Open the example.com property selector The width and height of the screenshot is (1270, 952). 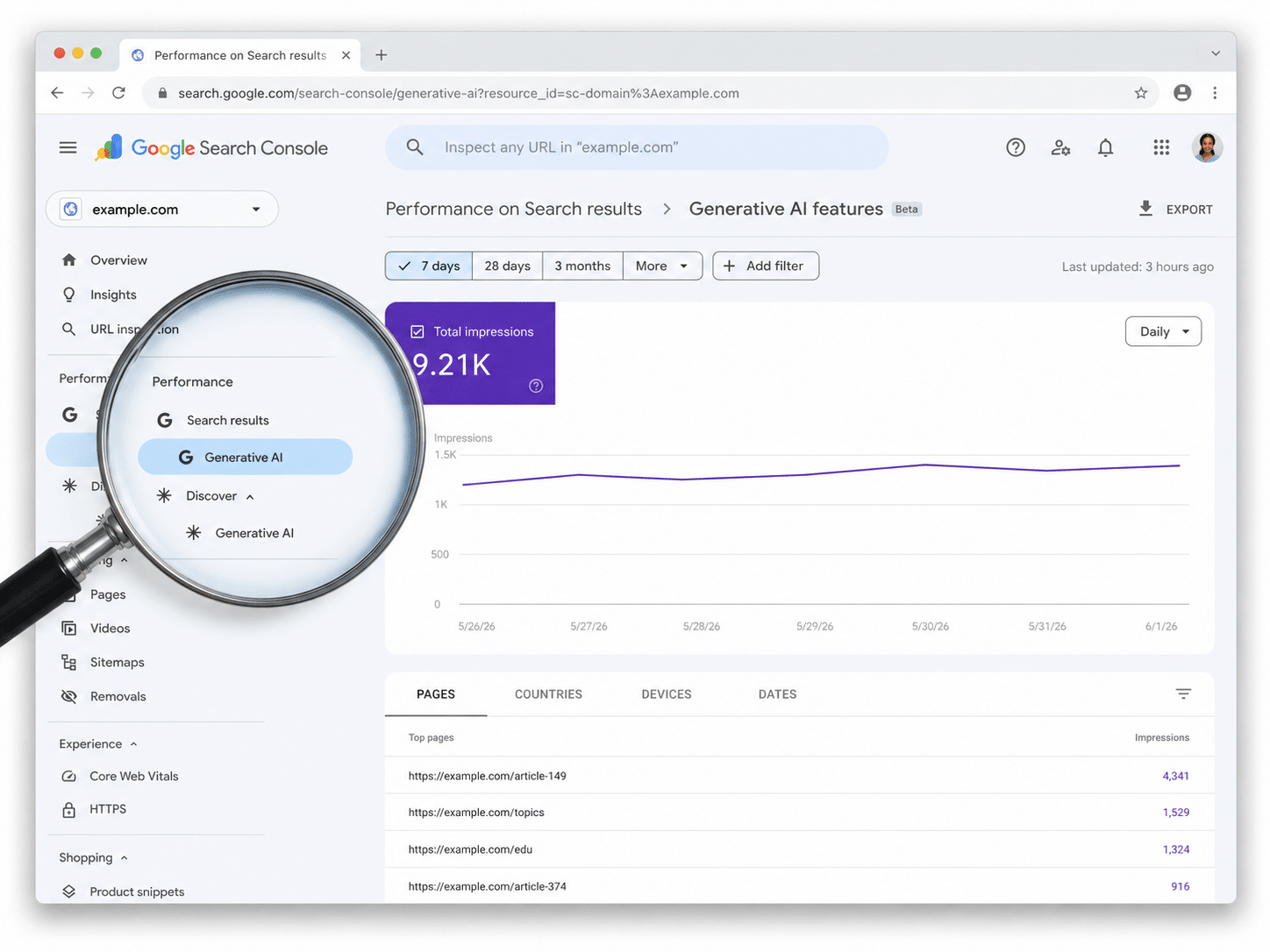click(162, 210)
